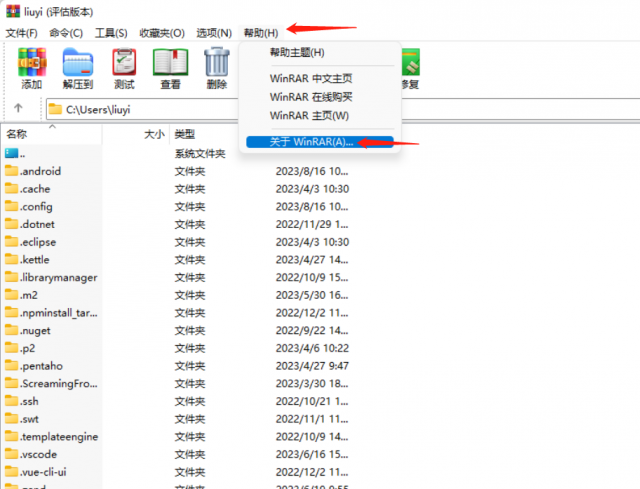Sort by the Type (类型) column header
The height and width of the screenshot is (489, 640).
[x=184, y=134]
